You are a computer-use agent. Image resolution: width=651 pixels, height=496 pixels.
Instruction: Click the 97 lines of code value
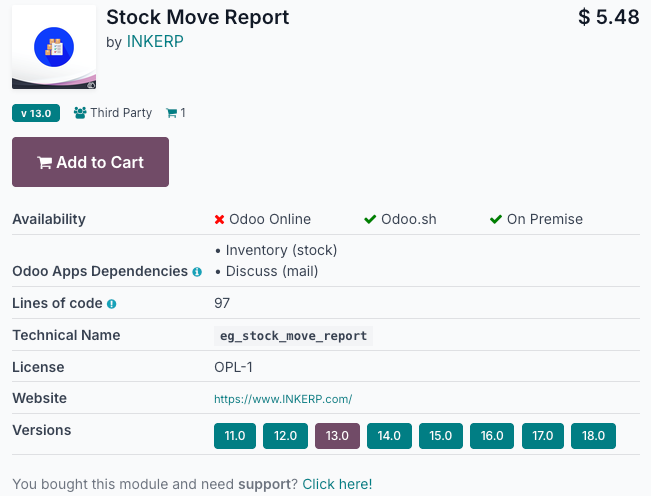click(222, 303)
